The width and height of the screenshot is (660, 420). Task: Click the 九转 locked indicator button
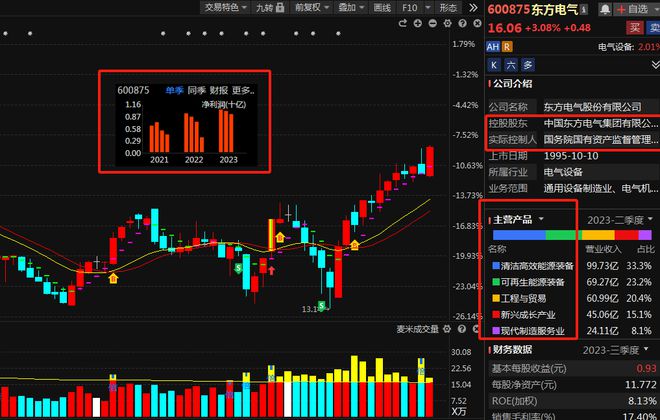coord(270,7)
